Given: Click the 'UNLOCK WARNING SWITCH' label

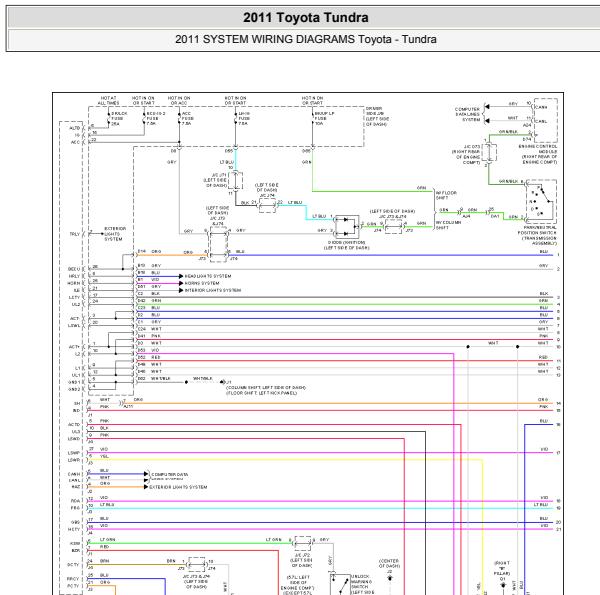Looking at the screenshot, I should tap(362, 584).
